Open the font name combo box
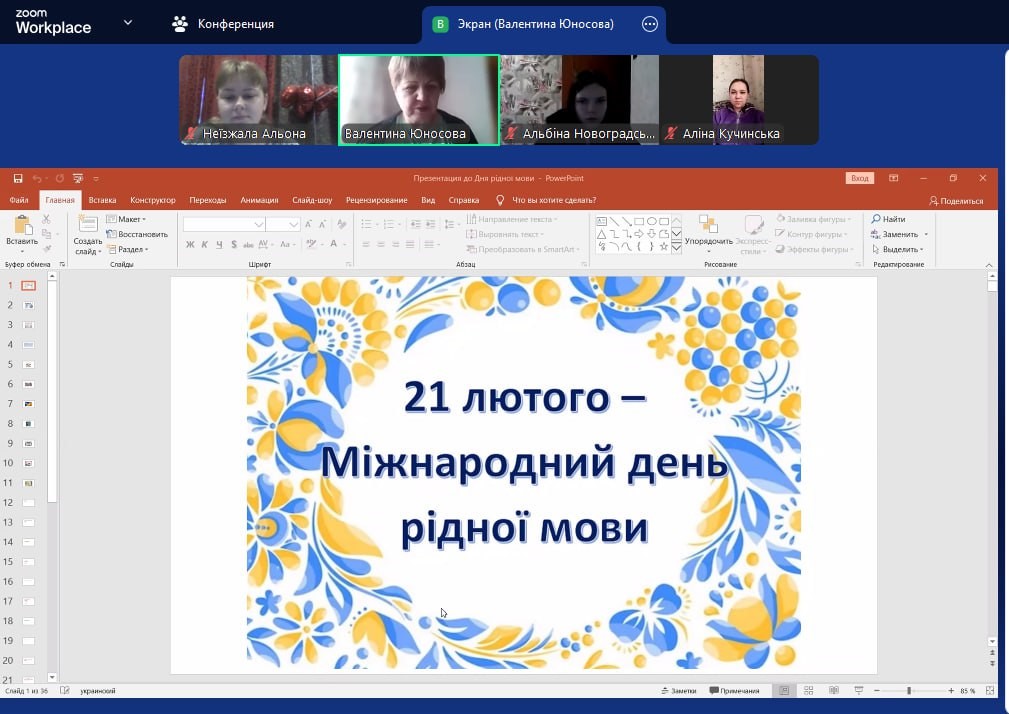Viewport: 1009px width, 714px height. tap(224, 224)
